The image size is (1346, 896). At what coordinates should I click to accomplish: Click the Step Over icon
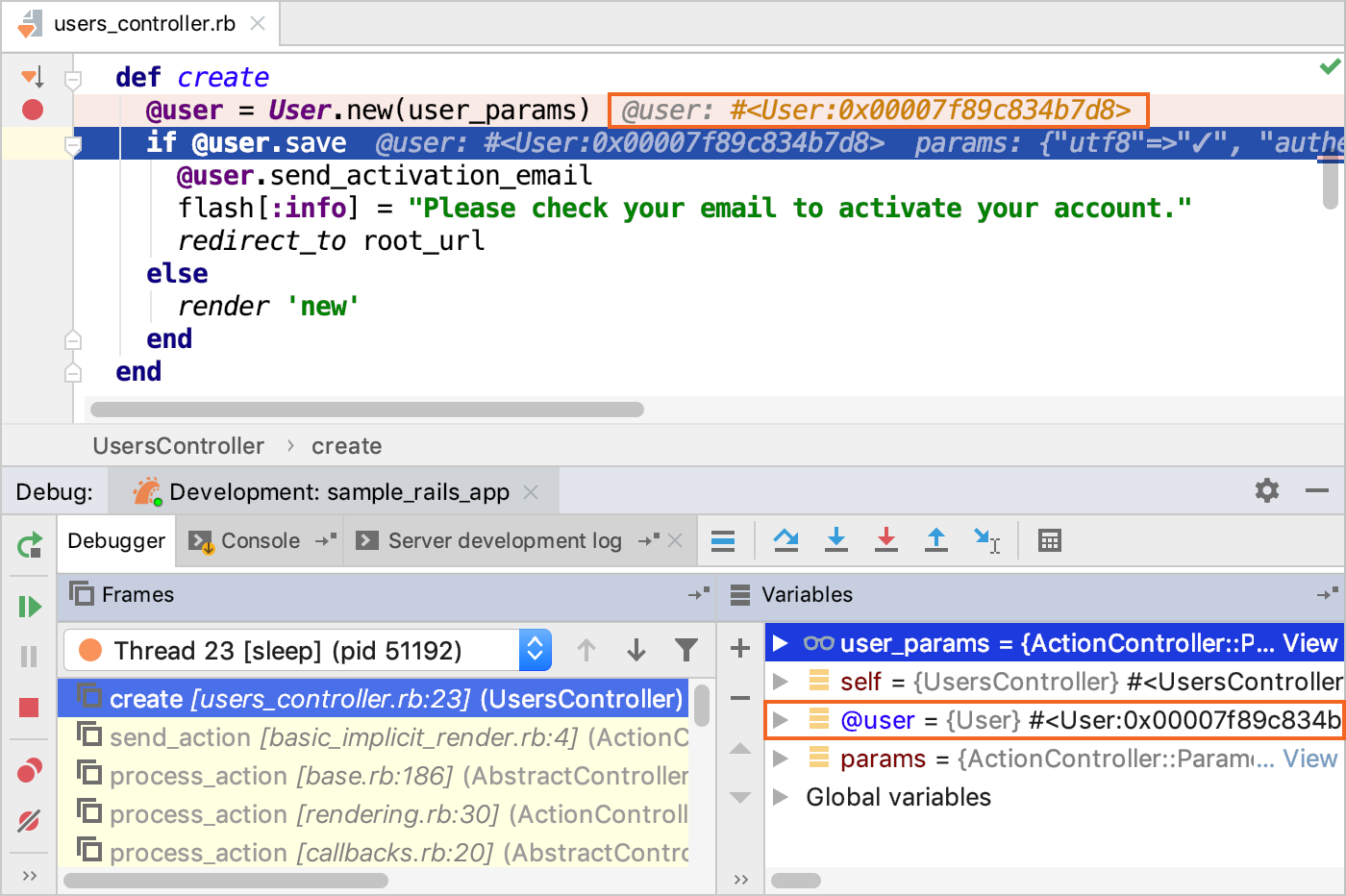coord(786,540)
